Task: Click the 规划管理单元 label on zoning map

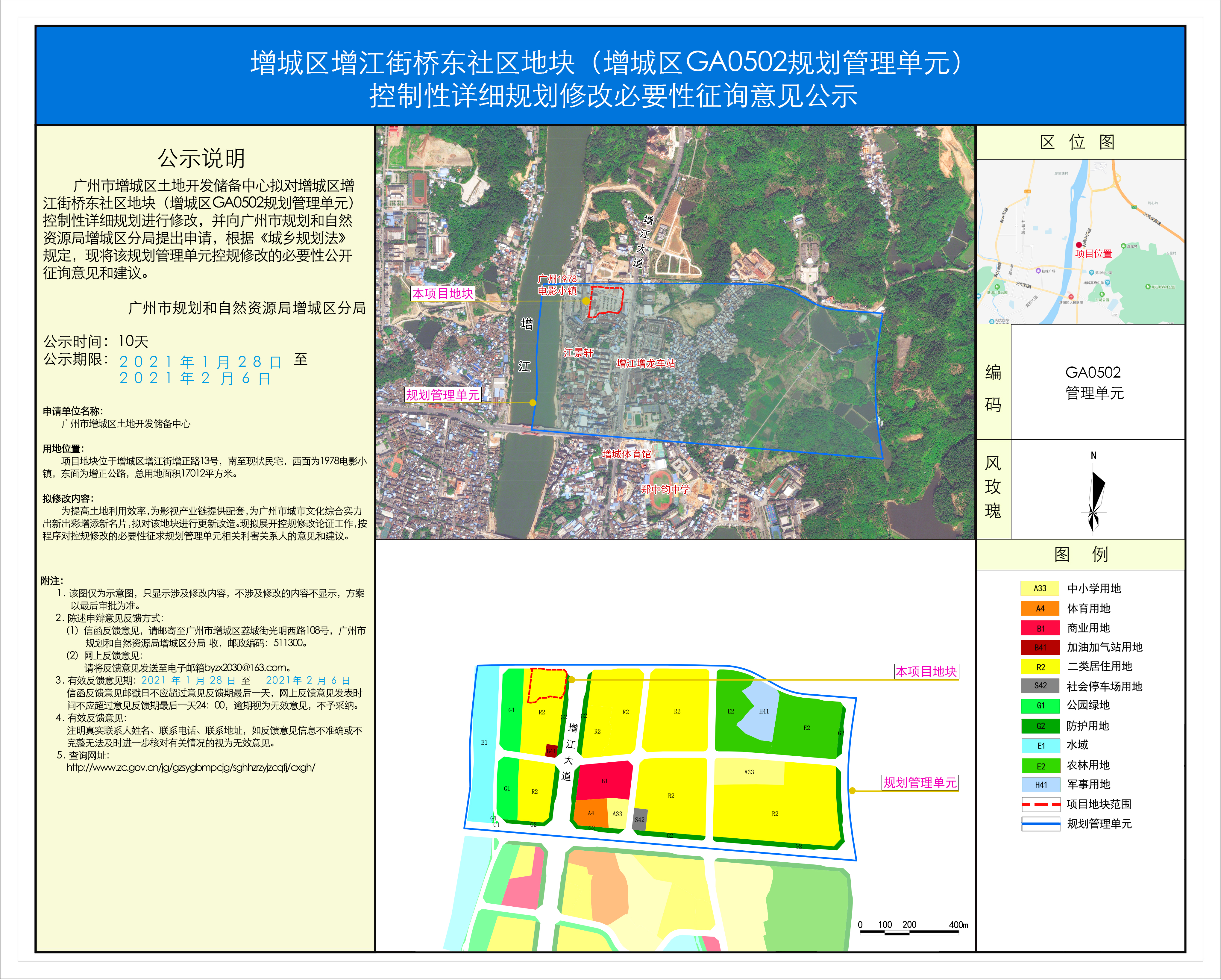Action: 920,783
